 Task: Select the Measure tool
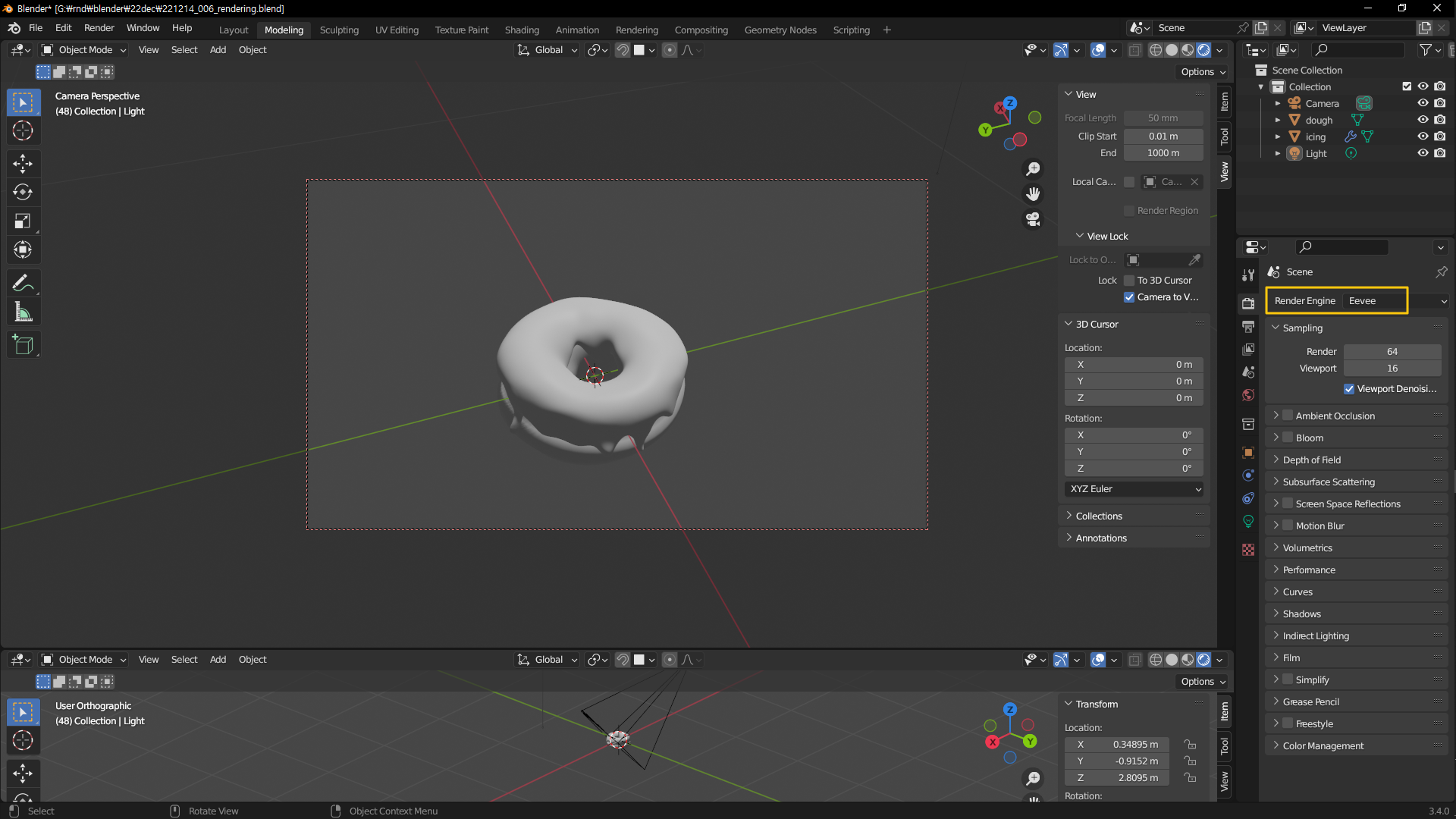pyautogui.click(x=23, y=312)
